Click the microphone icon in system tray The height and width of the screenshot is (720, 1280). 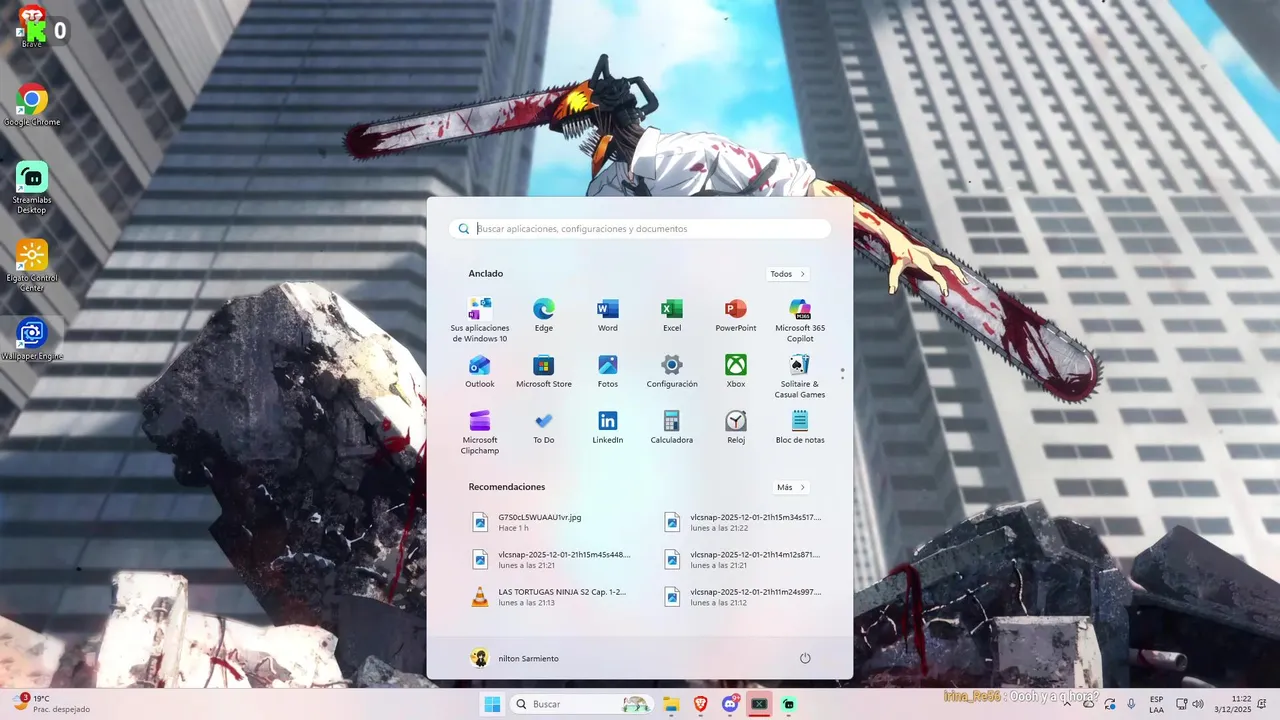pyautogui.click(x=1131, y=704)
